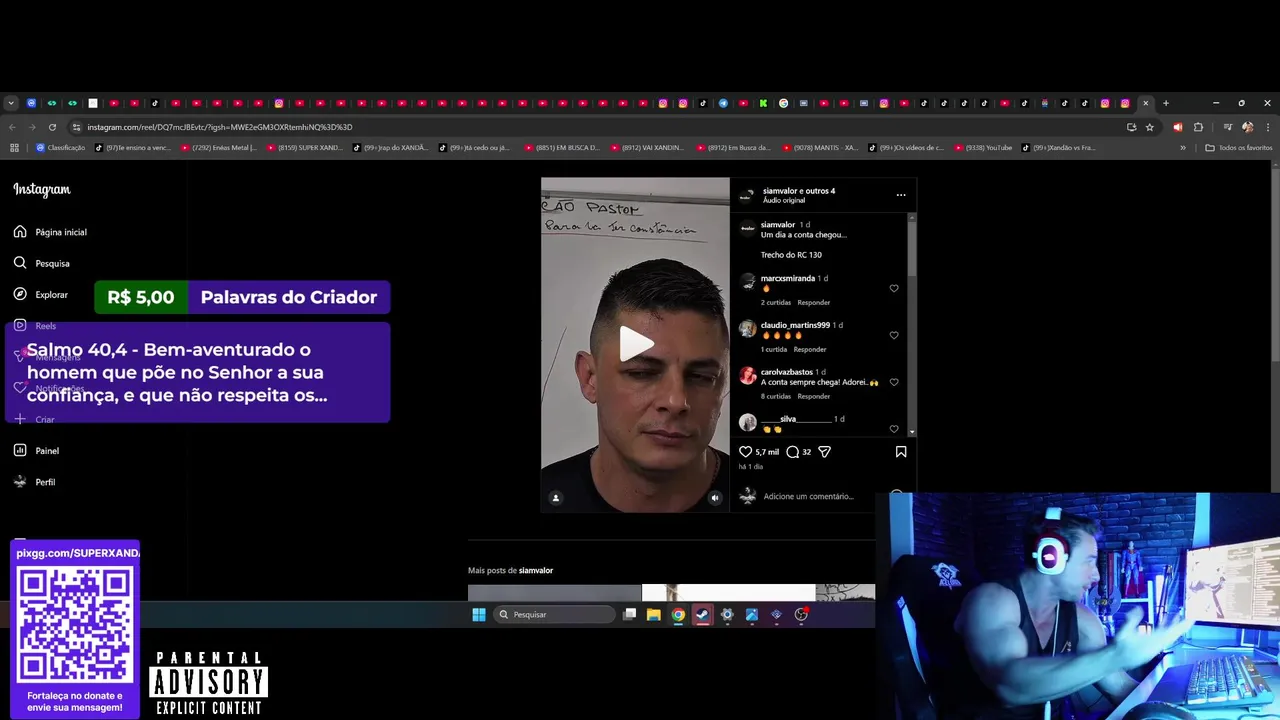Expand the bookmarks bar overflow chevron

click(x=1183, y=148)
